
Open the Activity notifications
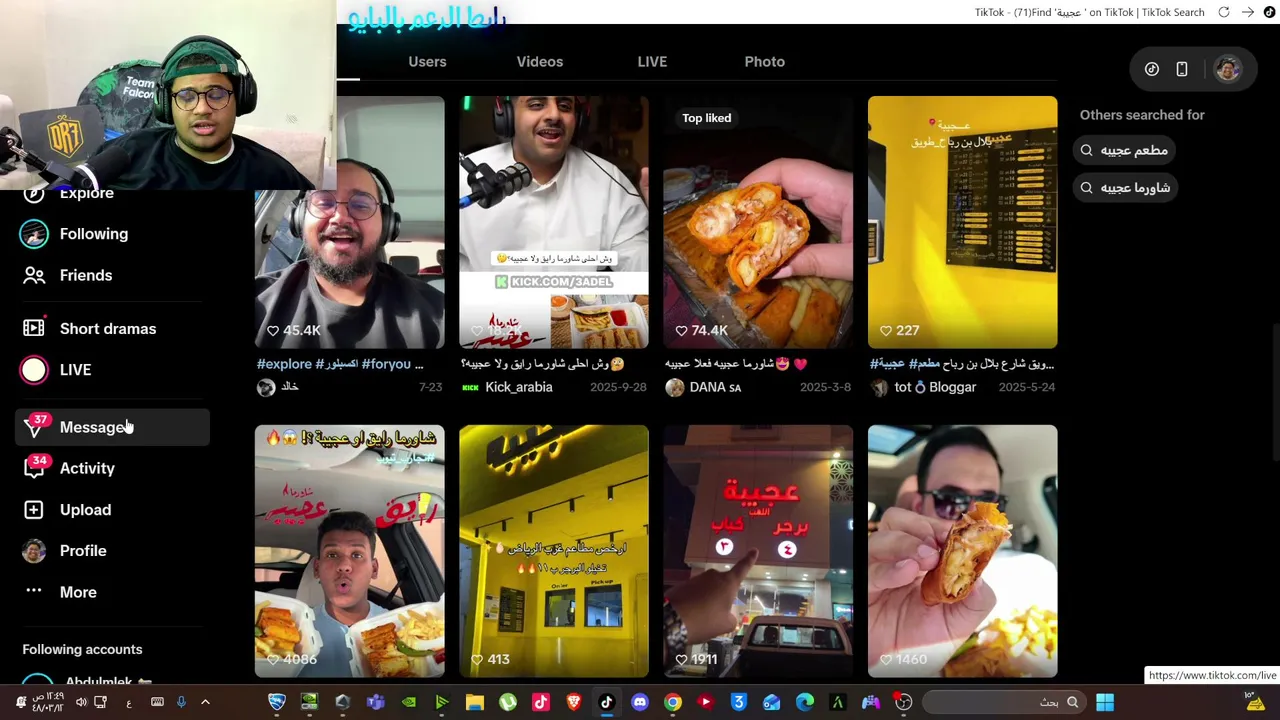[x=87, y=468]
